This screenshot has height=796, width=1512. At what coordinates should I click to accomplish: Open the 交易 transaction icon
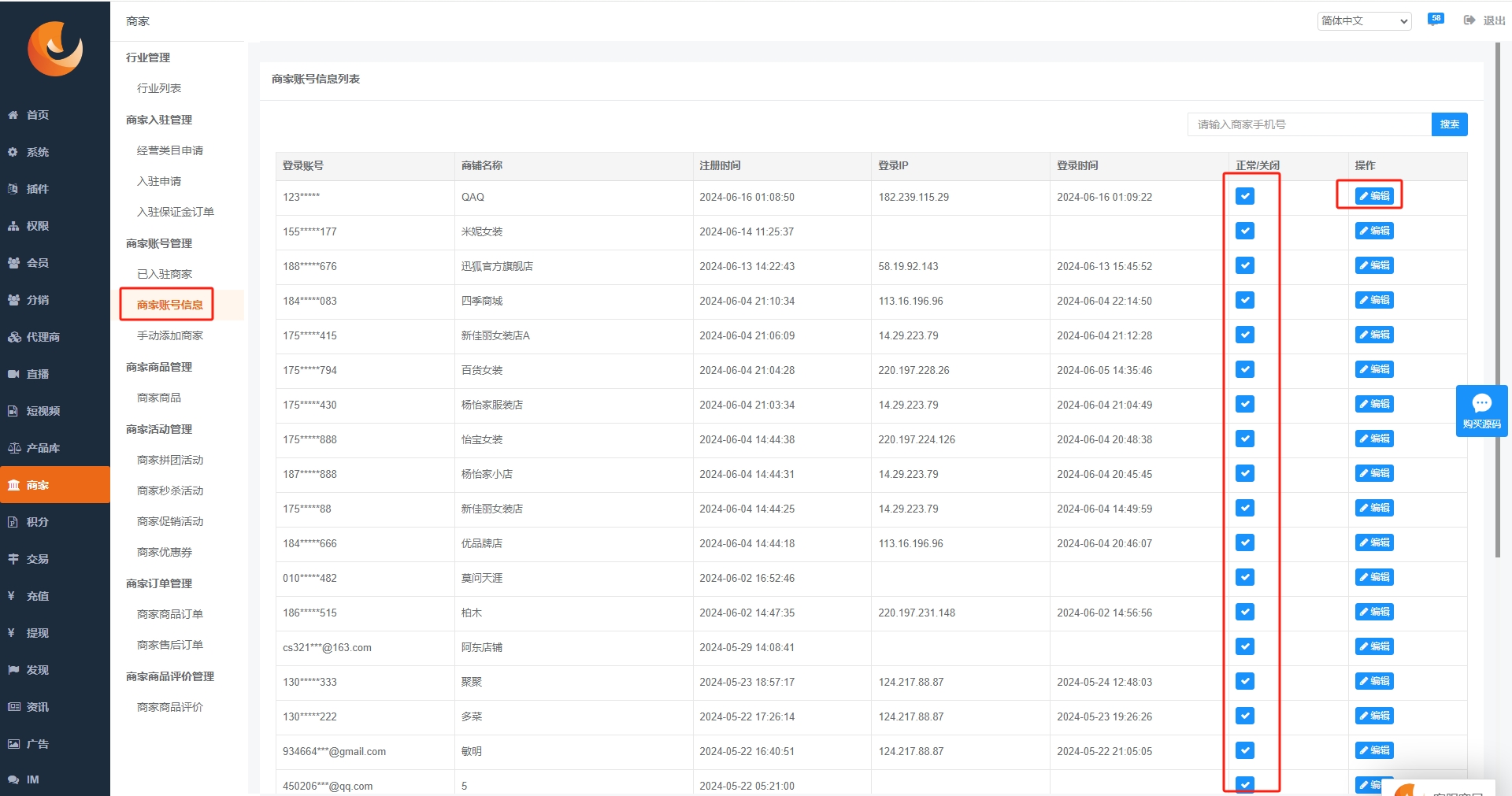(x=13, y=559)
